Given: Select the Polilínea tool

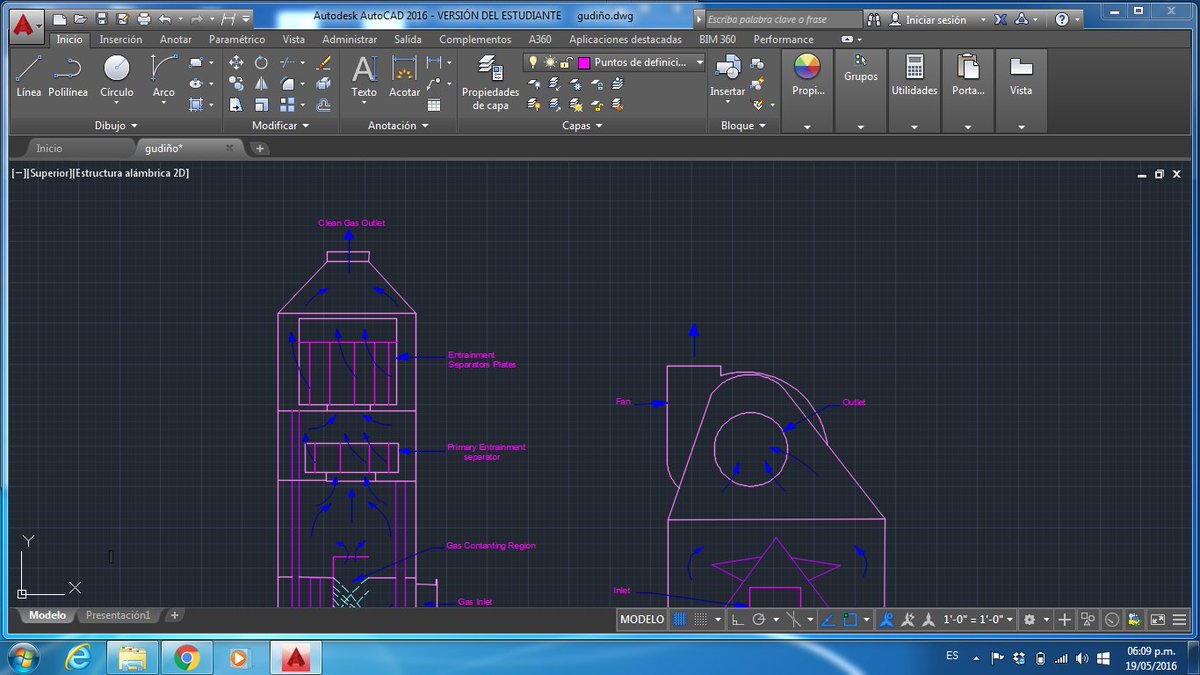Looking at the screenshot, I should (68, 76).
